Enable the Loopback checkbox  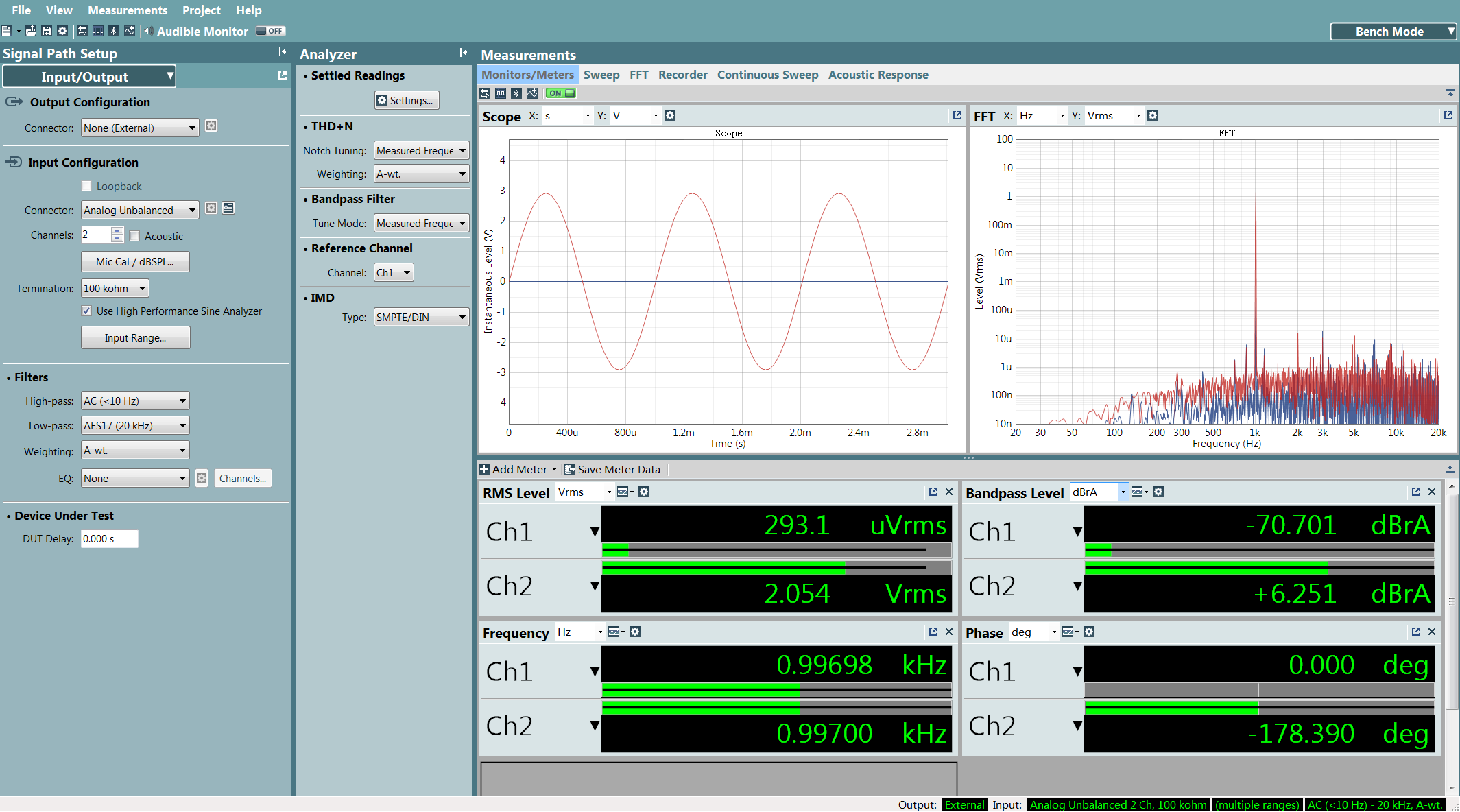[86, 186]
